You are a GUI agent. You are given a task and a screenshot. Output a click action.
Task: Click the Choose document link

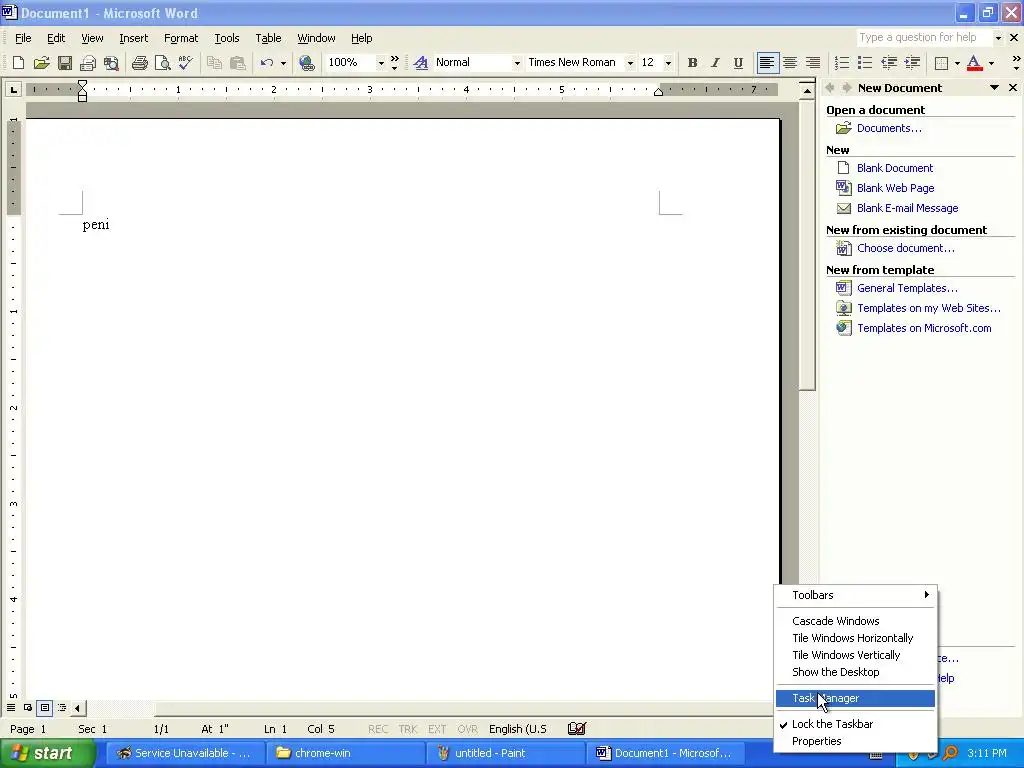tap(906, 248)
